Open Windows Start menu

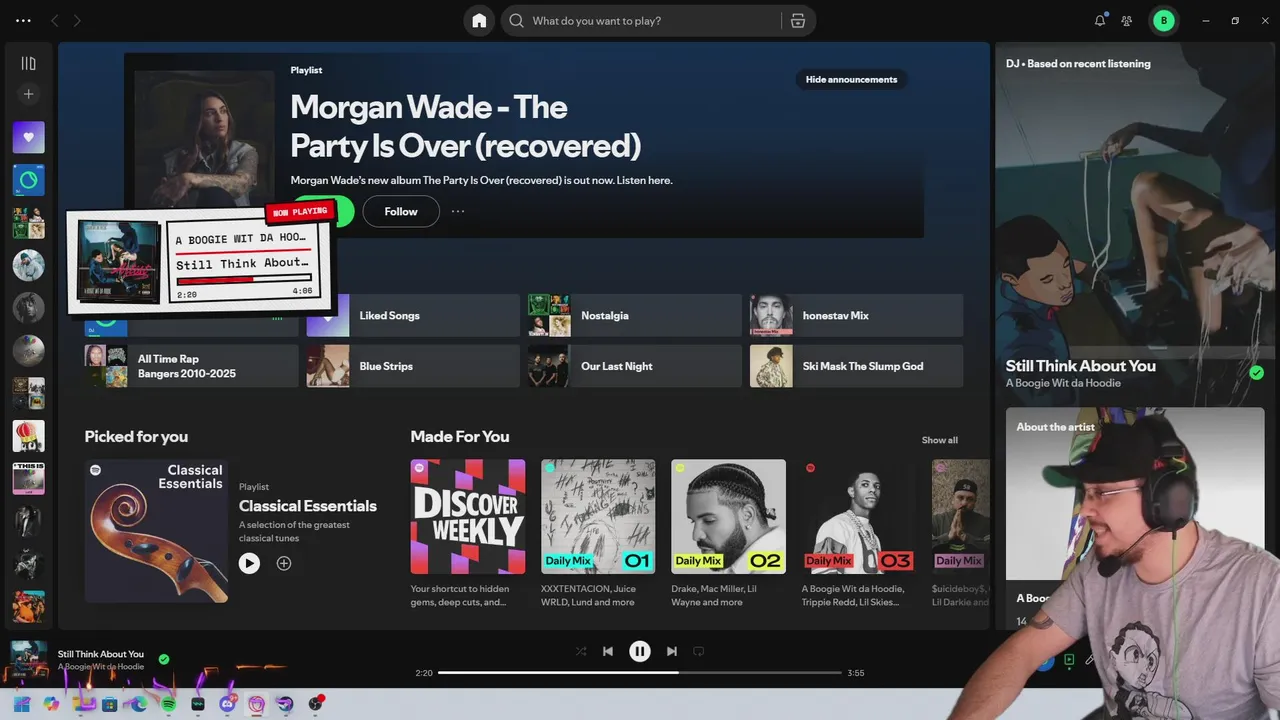22,704
